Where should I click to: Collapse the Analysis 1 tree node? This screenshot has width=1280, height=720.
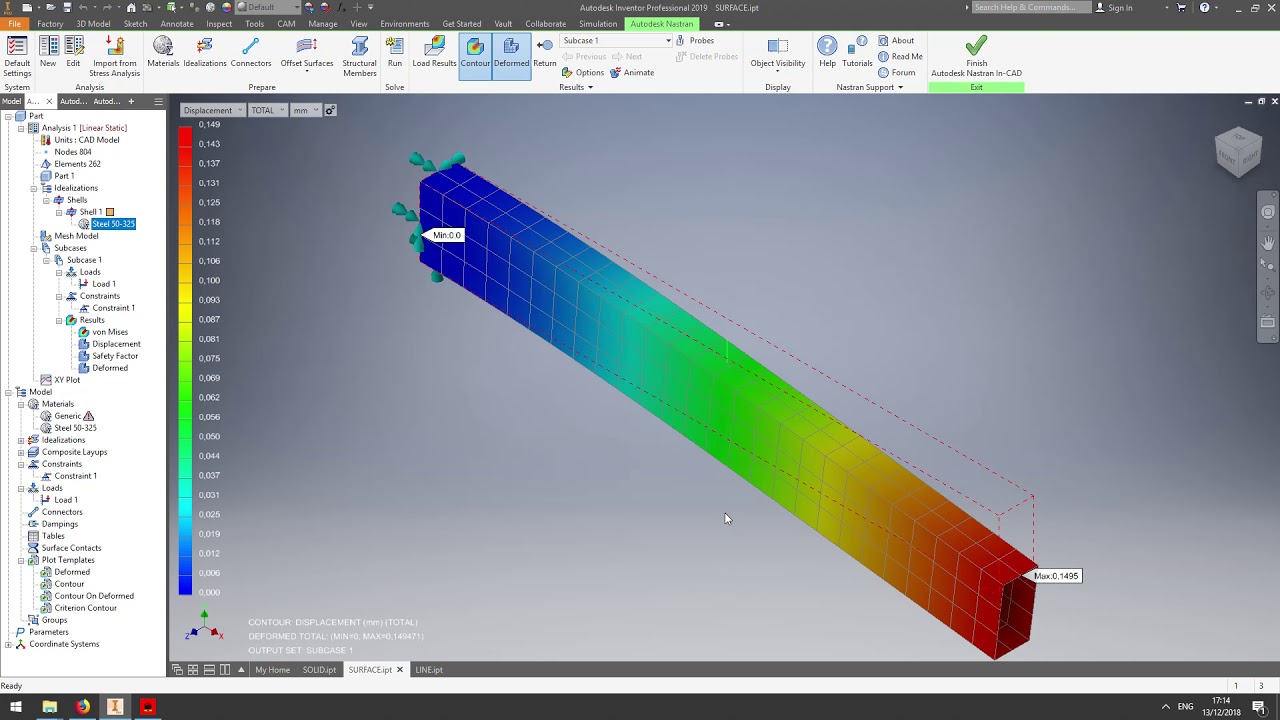(x=21, y=128)
